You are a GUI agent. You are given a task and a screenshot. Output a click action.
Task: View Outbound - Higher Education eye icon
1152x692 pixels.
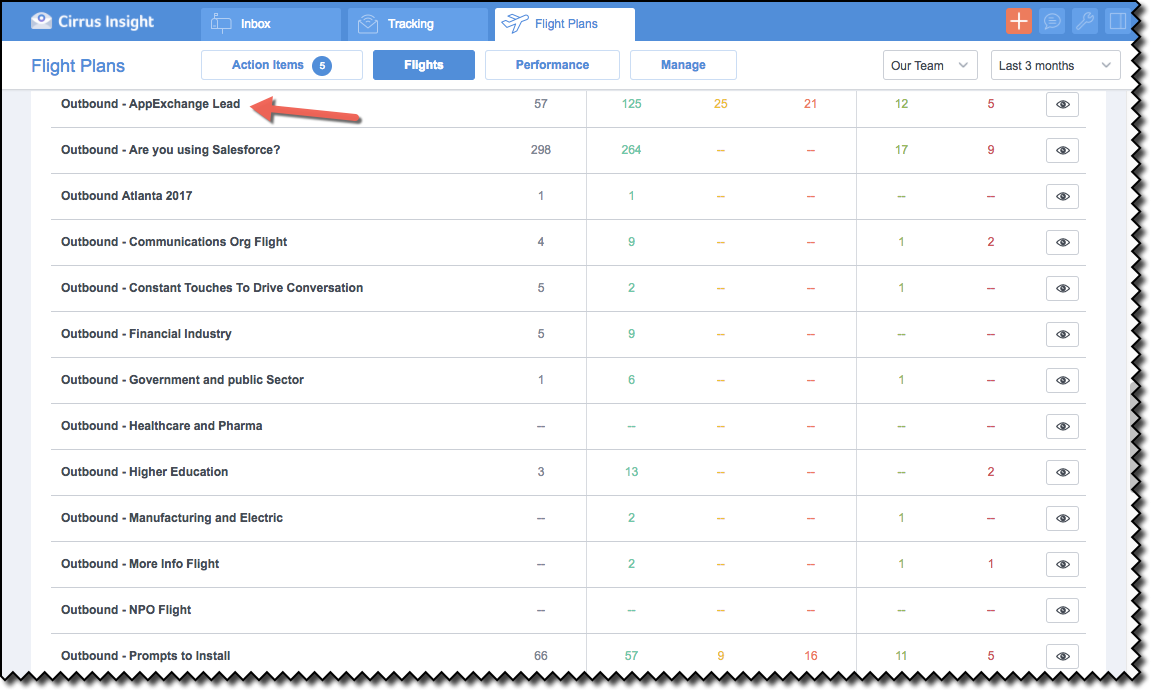tap(1062, 472)
